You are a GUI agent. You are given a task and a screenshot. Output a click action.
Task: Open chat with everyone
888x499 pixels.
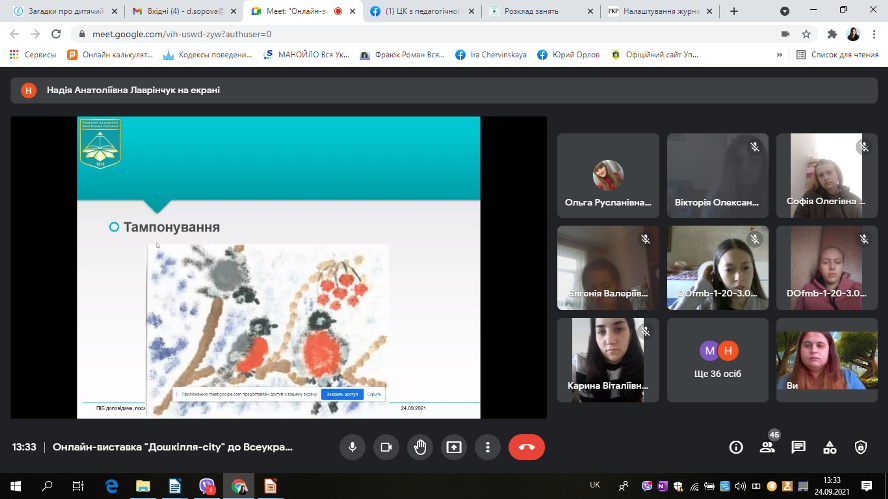pos(799,447)
